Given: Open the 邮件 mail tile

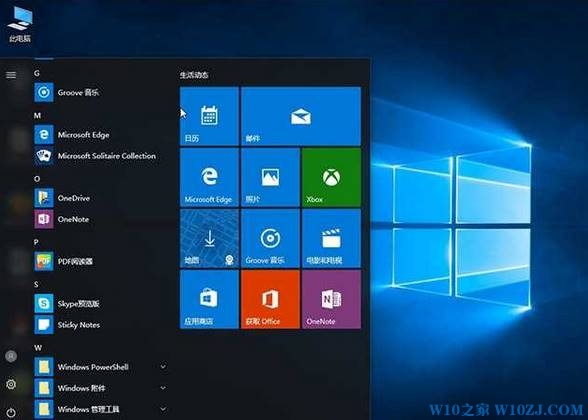Looking at the screenshot, I should [x=301, y=116].
